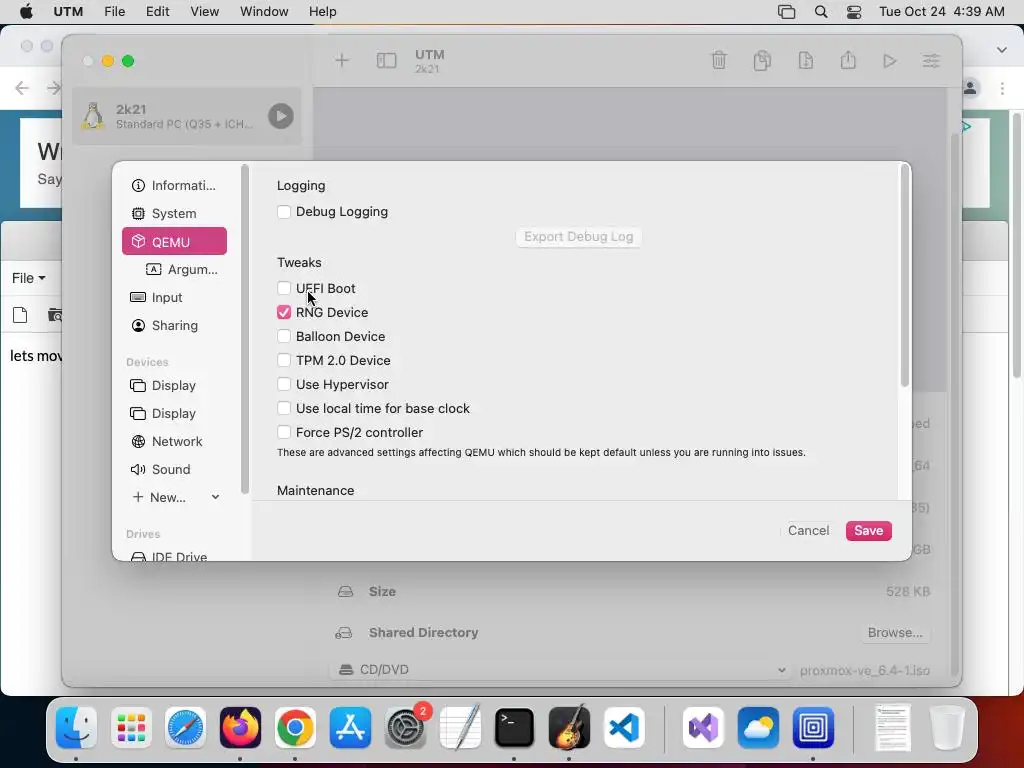Open Visual Studio from the Dock

point(703,728)
